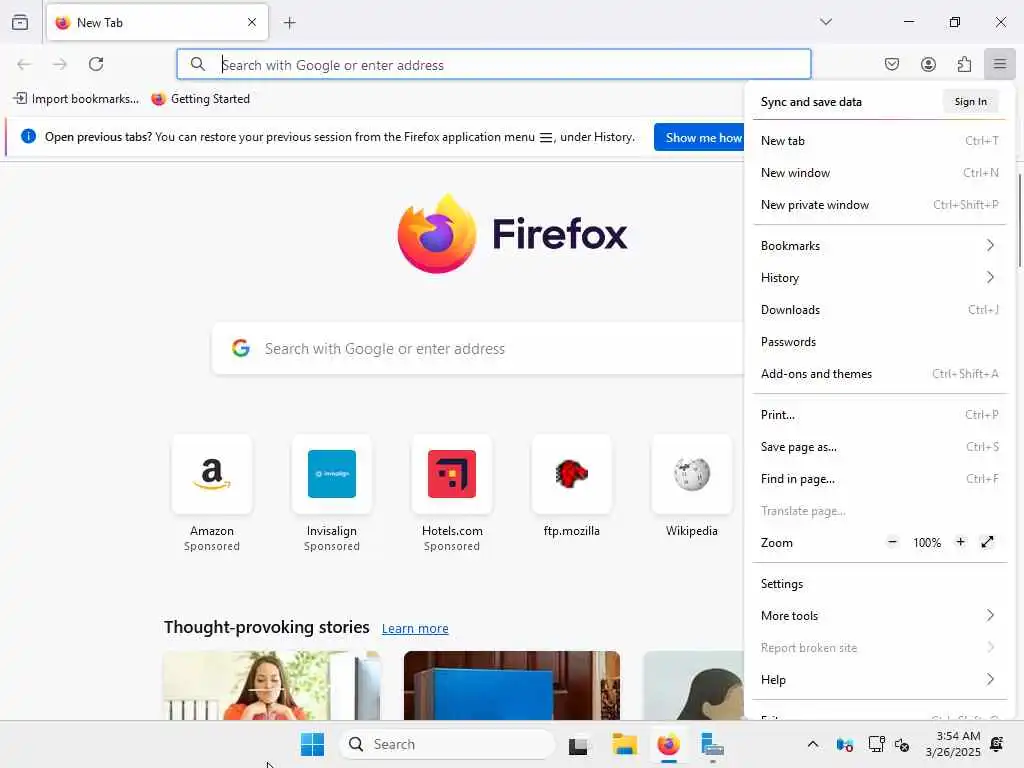The height and width of the screenshot is (768, 1024).
Task: Click the taskbar Search box
Action: click(x=447, y=744)
